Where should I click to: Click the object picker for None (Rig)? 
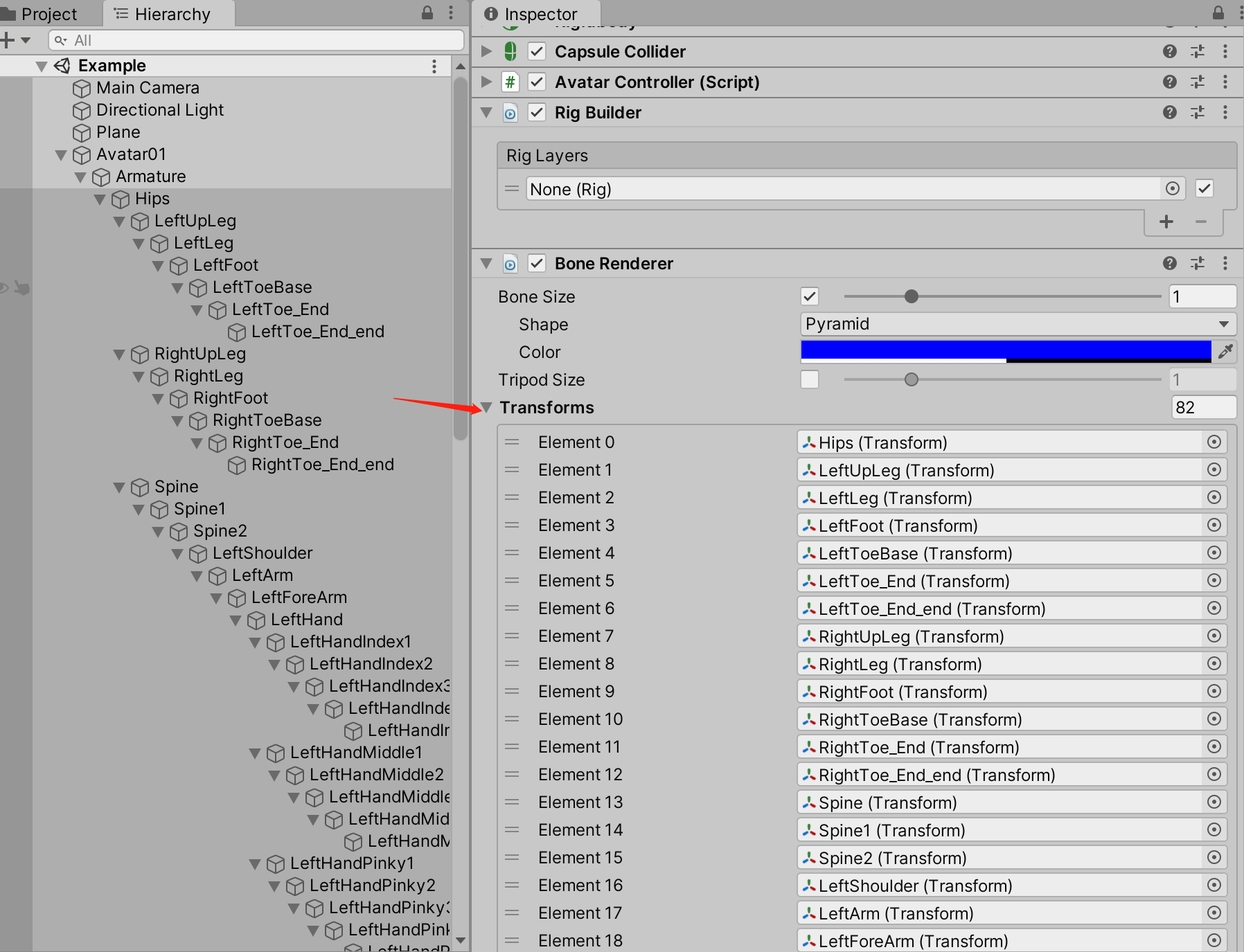pyautogui.click(x=1172, y=188)
